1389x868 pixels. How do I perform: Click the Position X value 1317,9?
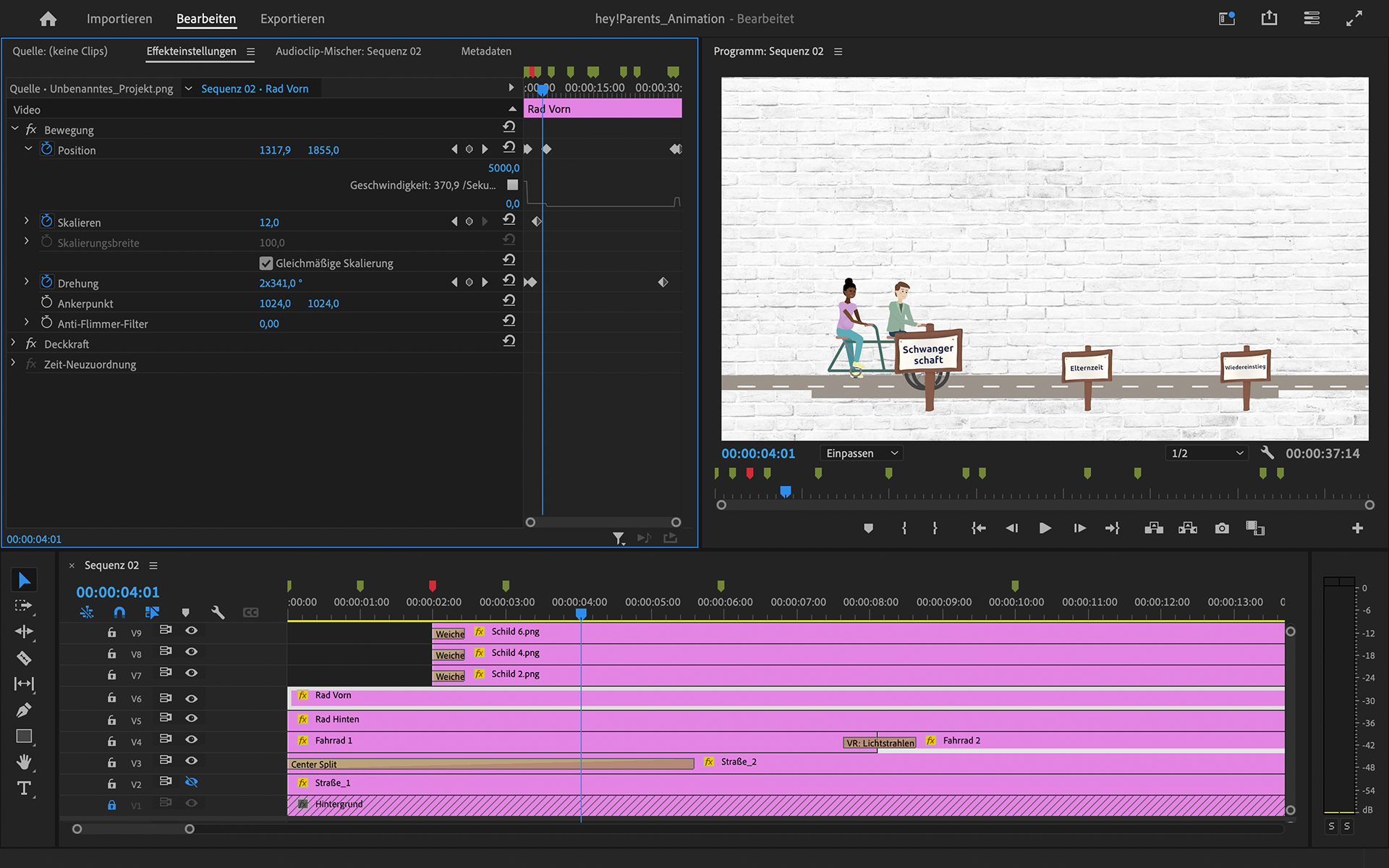coord(275,150)
